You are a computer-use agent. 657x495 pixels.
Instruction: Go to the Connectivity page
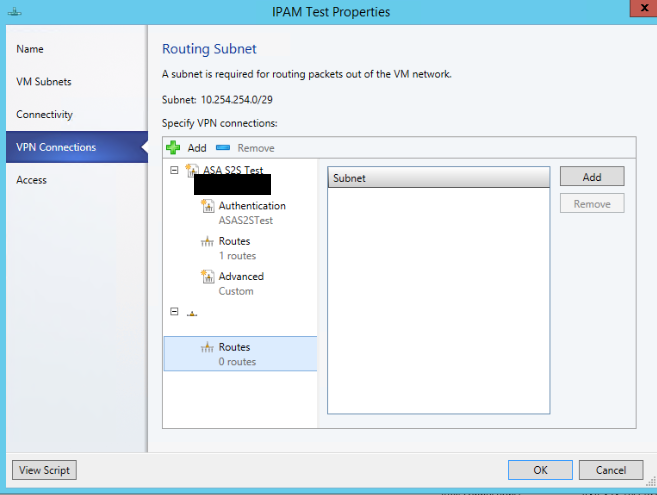click(x=45, y=115)
